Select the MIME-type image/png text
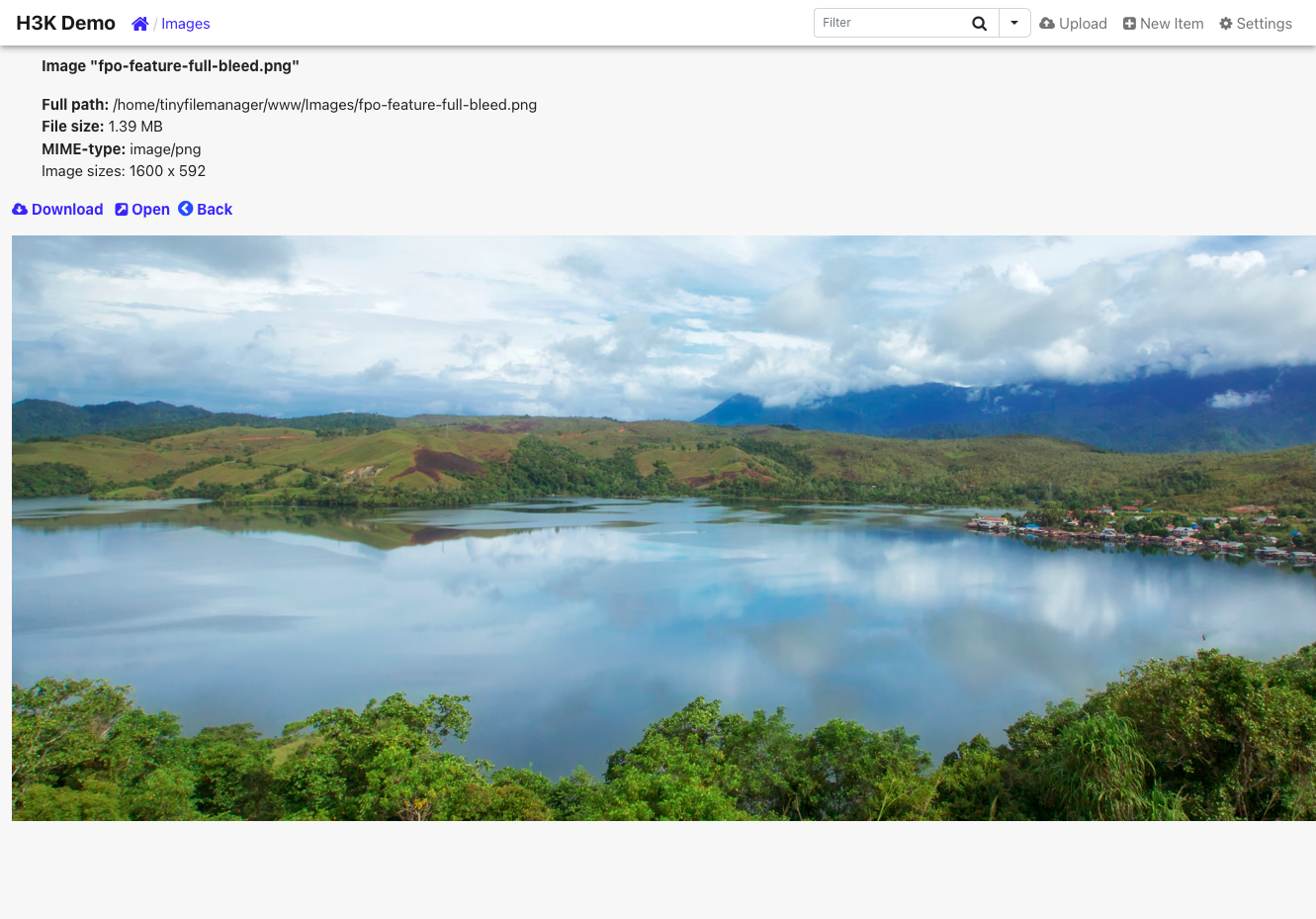Viewport: 1316px width, 919px height. pos(122,149)
